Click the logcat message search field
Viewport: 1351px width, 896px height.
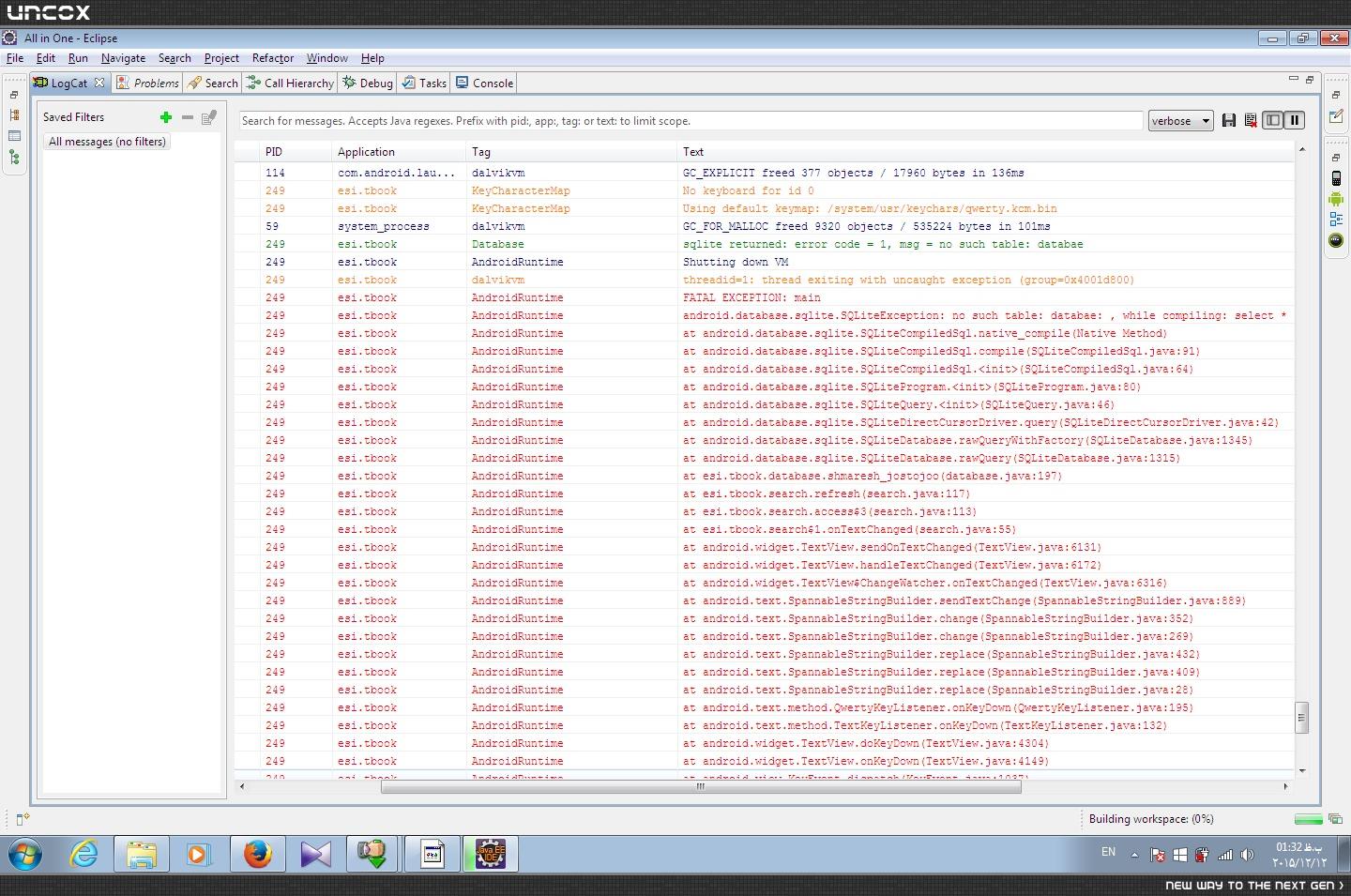point(691,121)
